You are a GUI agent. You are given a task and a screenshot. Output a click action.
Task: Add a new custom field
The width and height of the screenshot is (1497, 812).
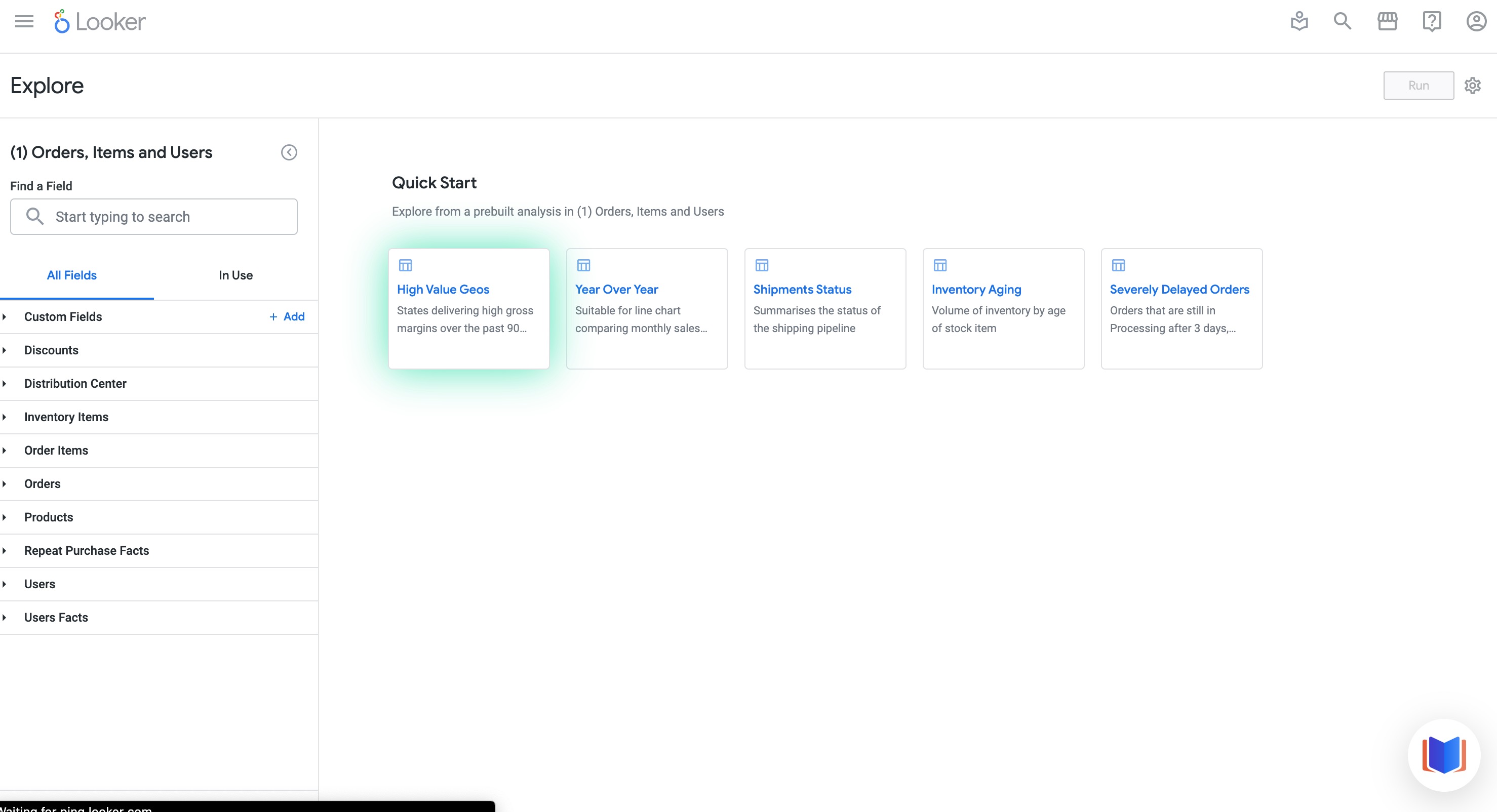pos(287,316)
